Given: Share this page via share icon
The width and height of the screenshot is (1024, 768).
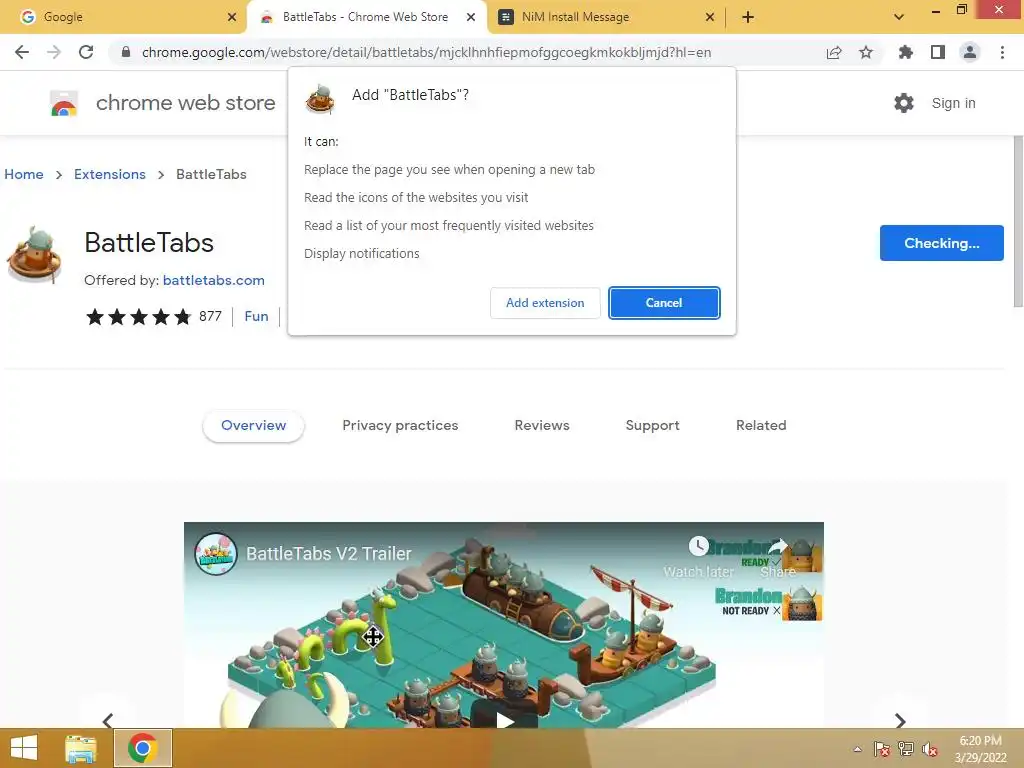Looking at the screenshot, I should (834, 52).
